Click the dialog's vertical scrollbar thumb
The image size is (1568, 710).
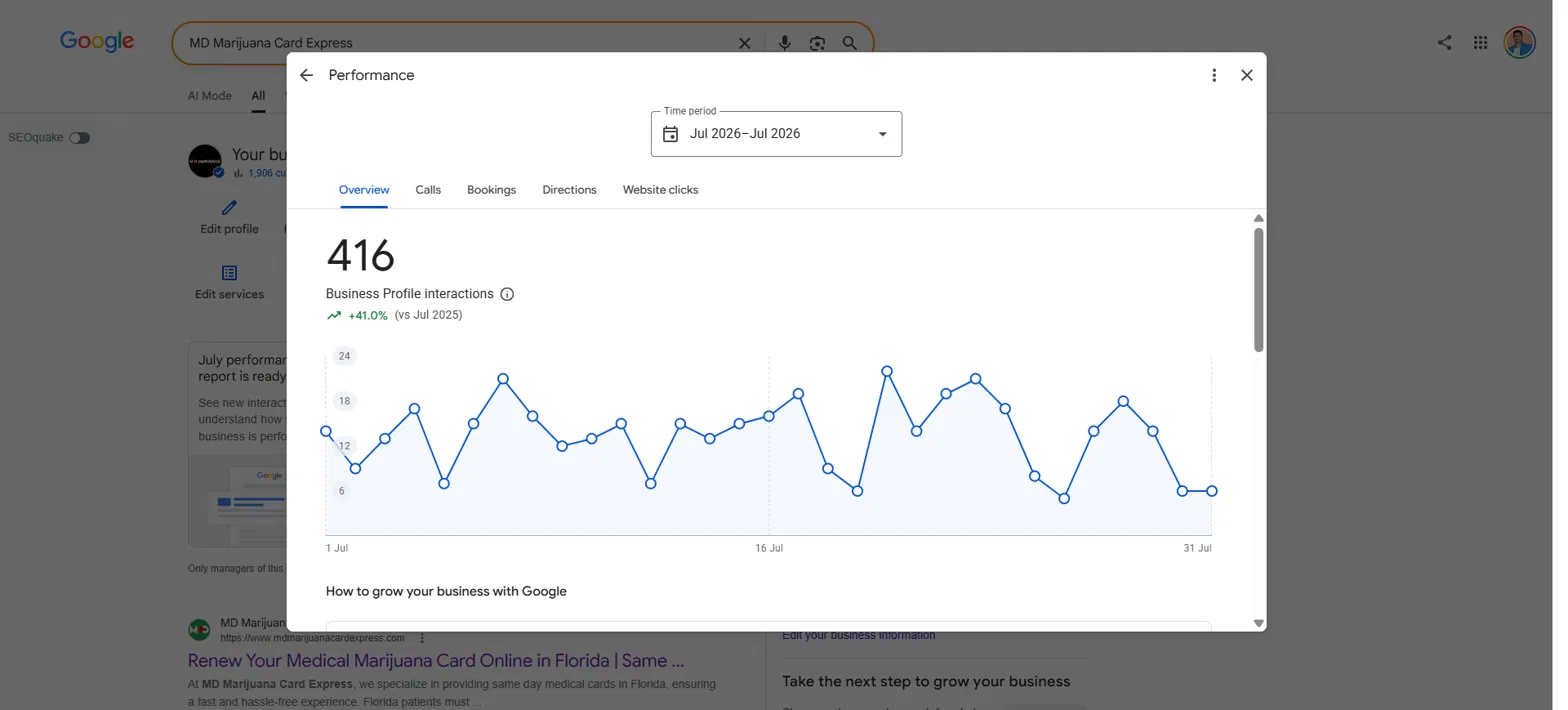tap(1259, 289)
